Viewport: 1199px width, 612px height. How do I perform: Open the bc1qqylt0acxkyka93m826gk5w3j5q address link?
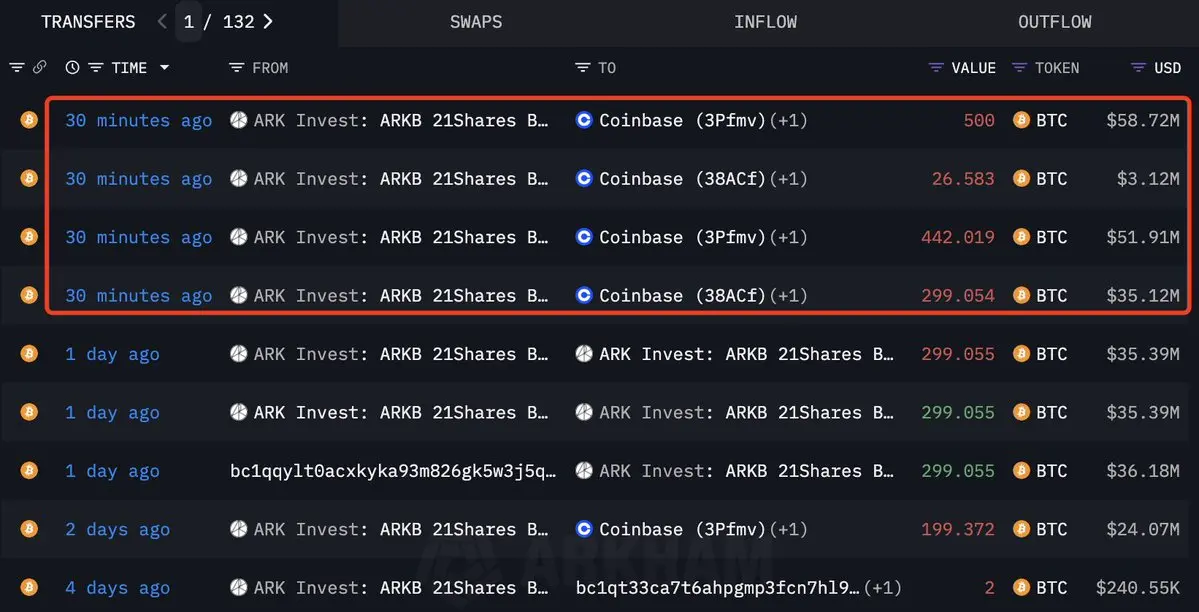tap(393, 471)
